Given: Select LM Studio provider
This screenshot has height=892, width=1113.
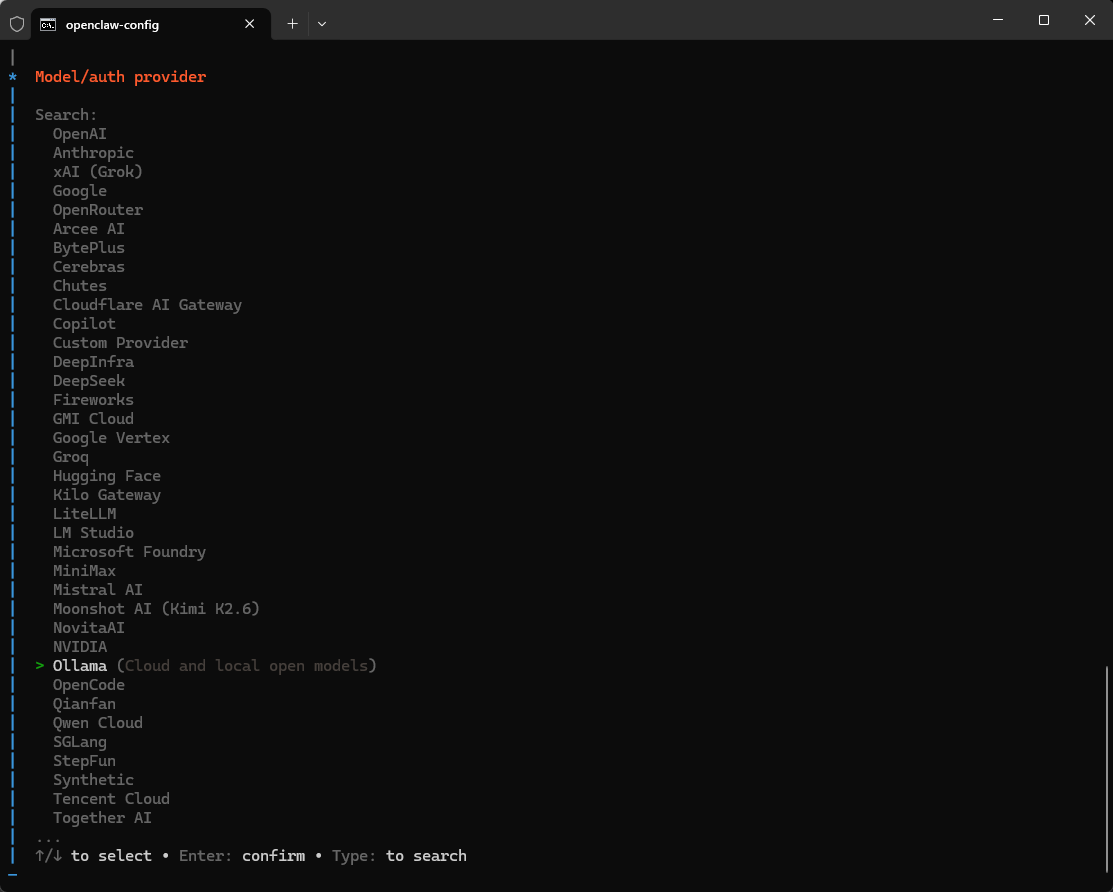Looking at the screenshot, I should point(93,533).
